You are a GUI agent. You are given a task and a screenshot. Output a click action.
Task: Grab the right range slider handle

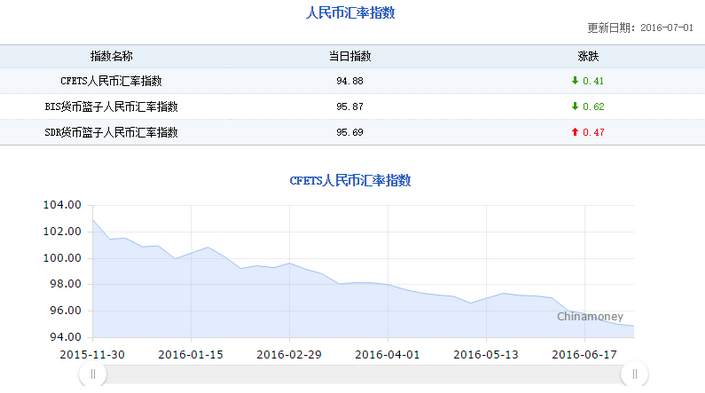pyautogui.click(x=634, y=374)
